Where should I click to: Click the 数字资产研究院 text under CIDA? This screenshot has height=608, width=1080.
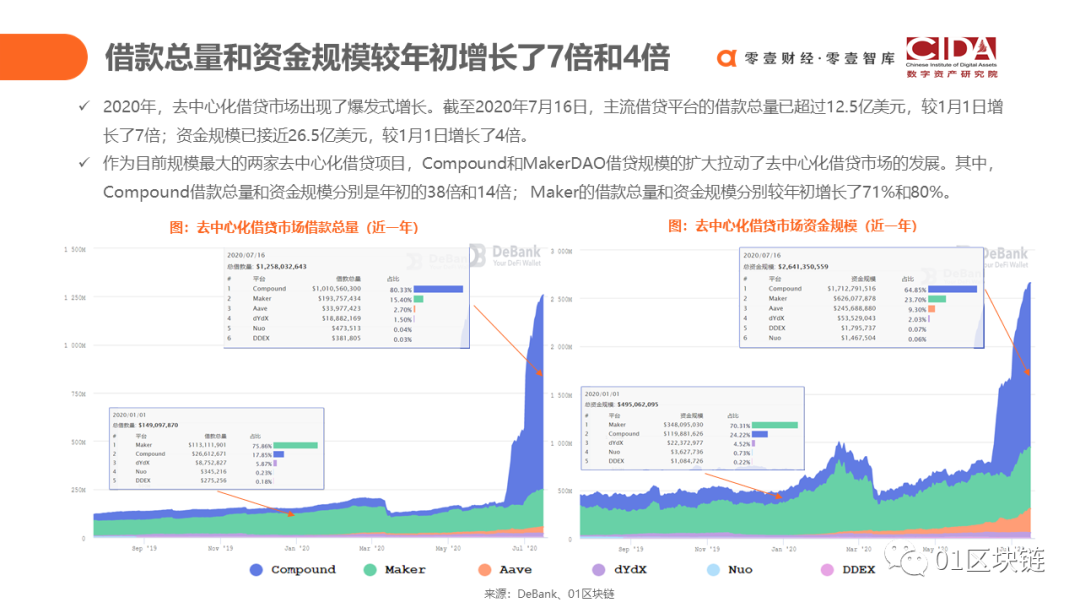tap(952, 74)
